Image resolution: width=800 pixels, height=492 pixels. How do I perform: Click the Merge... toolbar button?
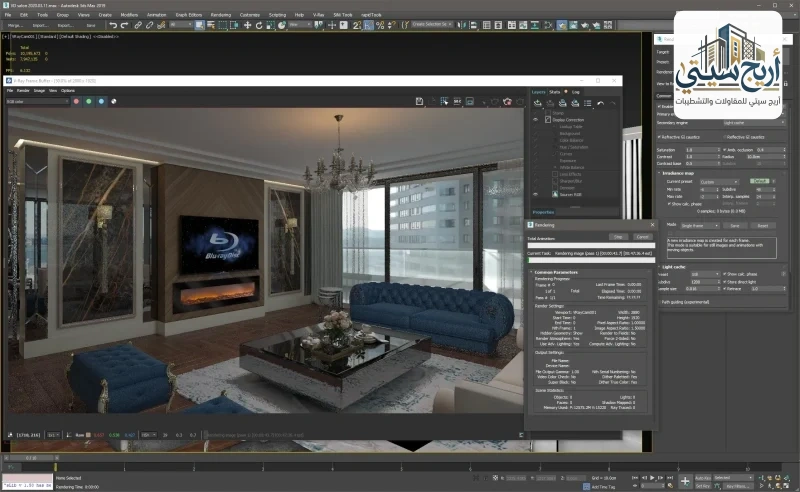pyautogui.click(x=15, y=25)
